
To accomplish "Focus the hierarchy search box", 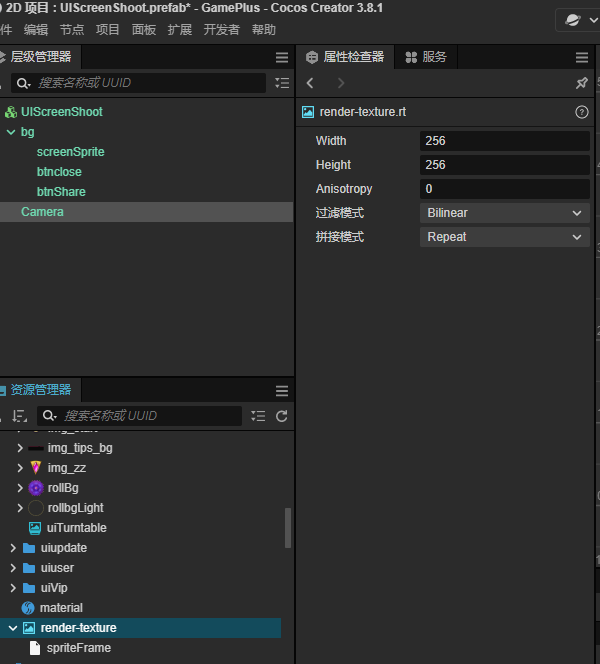I will pyautogui.click(x=138, y=83).
